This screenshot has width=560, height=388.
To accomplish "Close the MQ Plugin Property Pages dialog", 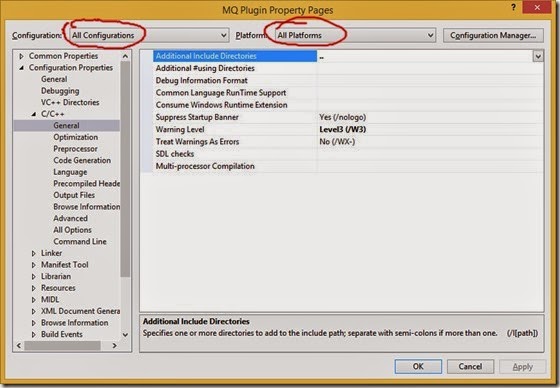I will click(538, 7).
